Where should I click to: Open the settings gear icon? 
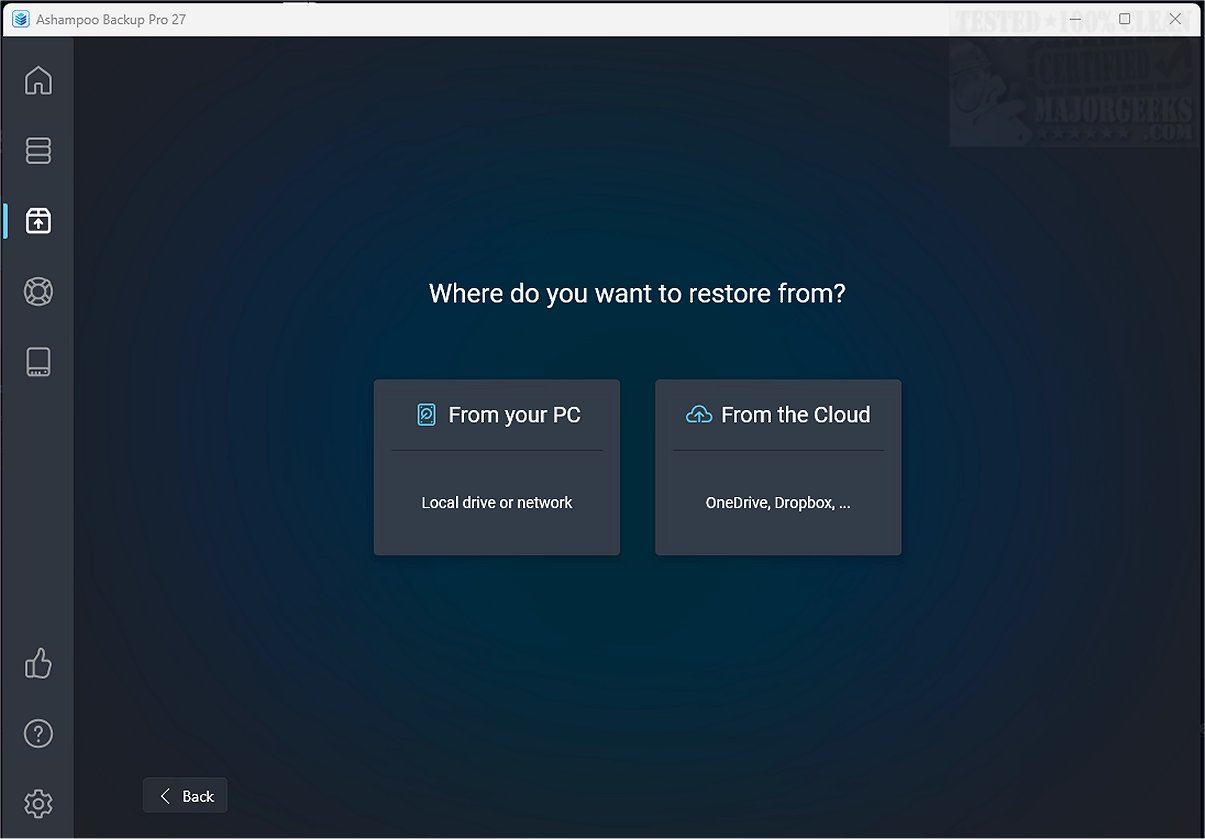point(38,803)
